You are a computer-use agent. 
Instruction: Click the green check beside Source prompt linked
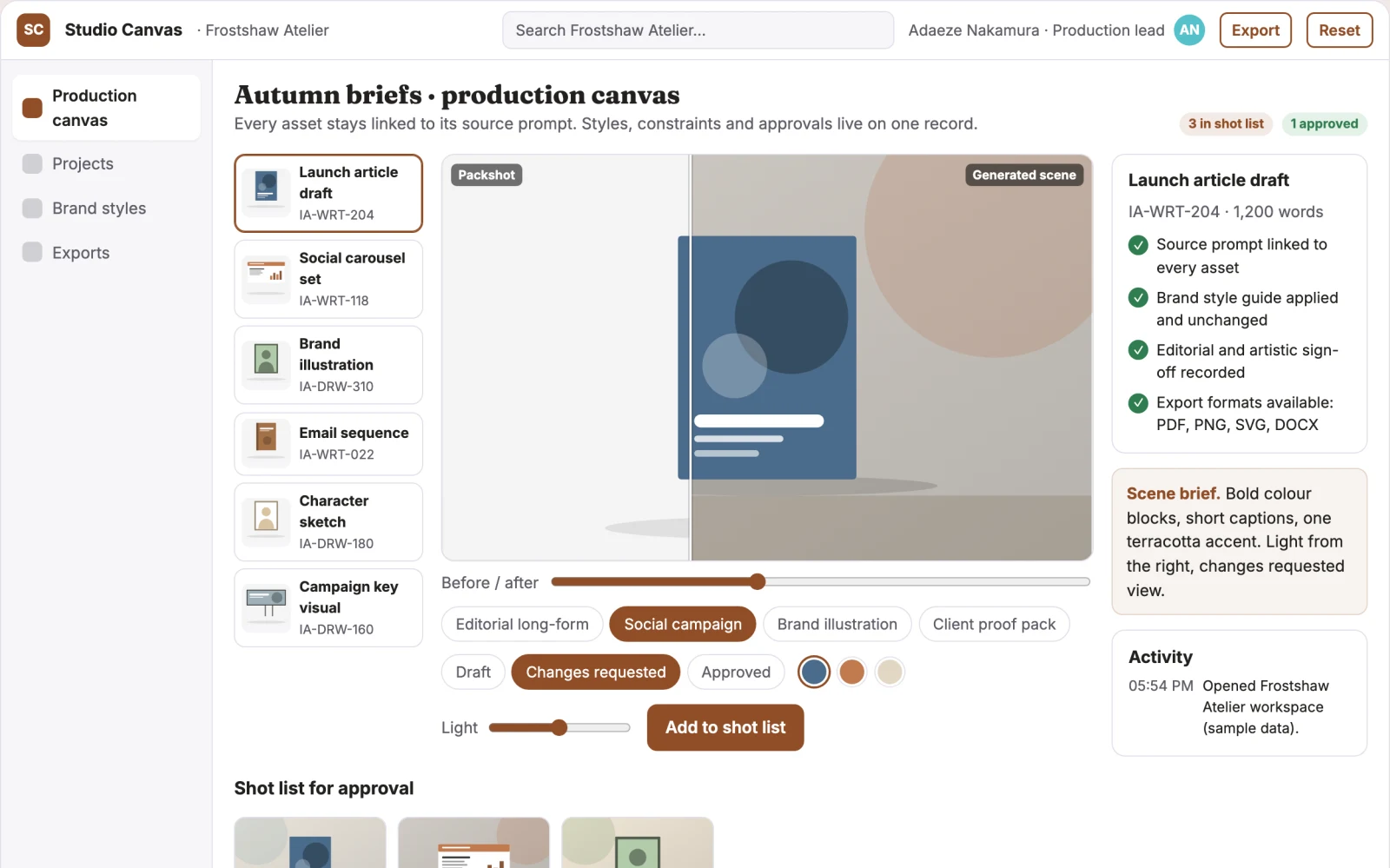(x=1138, y=245)
